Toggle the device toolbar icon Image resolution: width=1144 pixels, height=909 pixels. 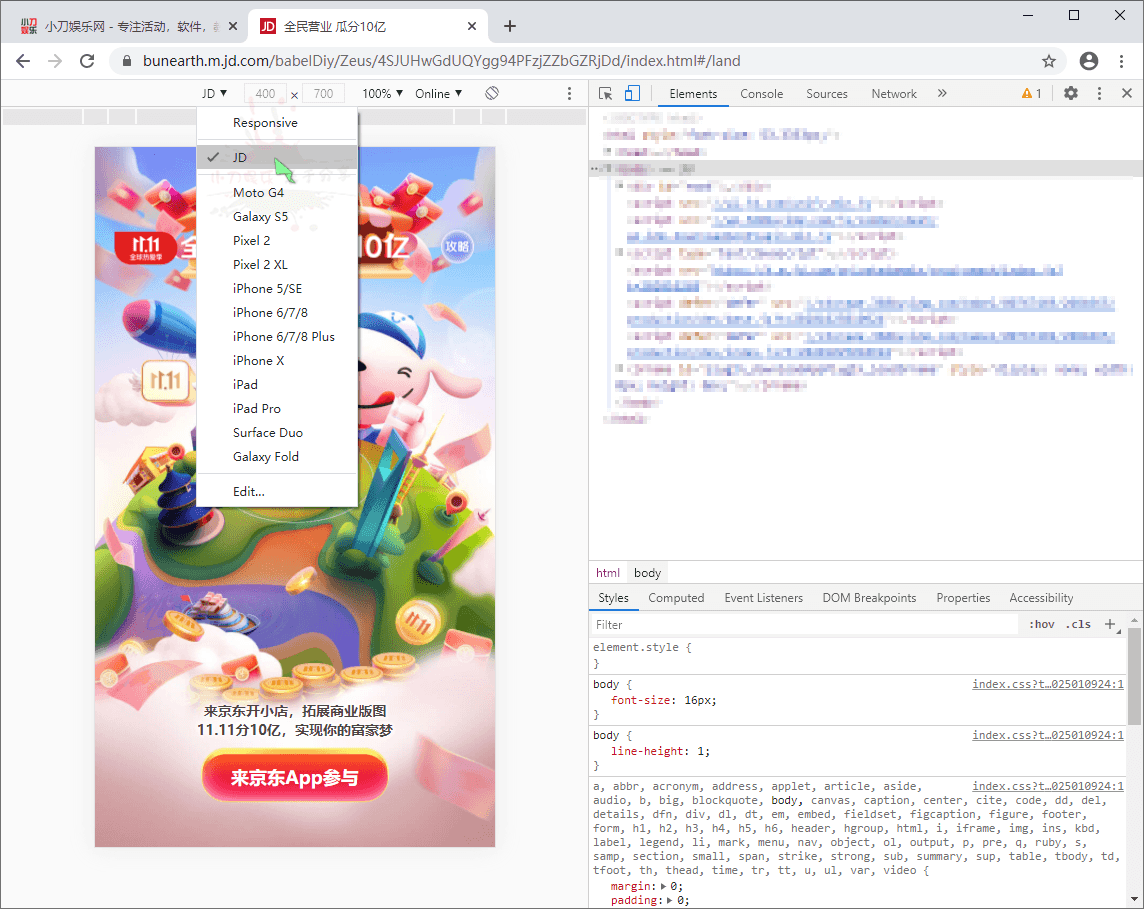point(632,93)
